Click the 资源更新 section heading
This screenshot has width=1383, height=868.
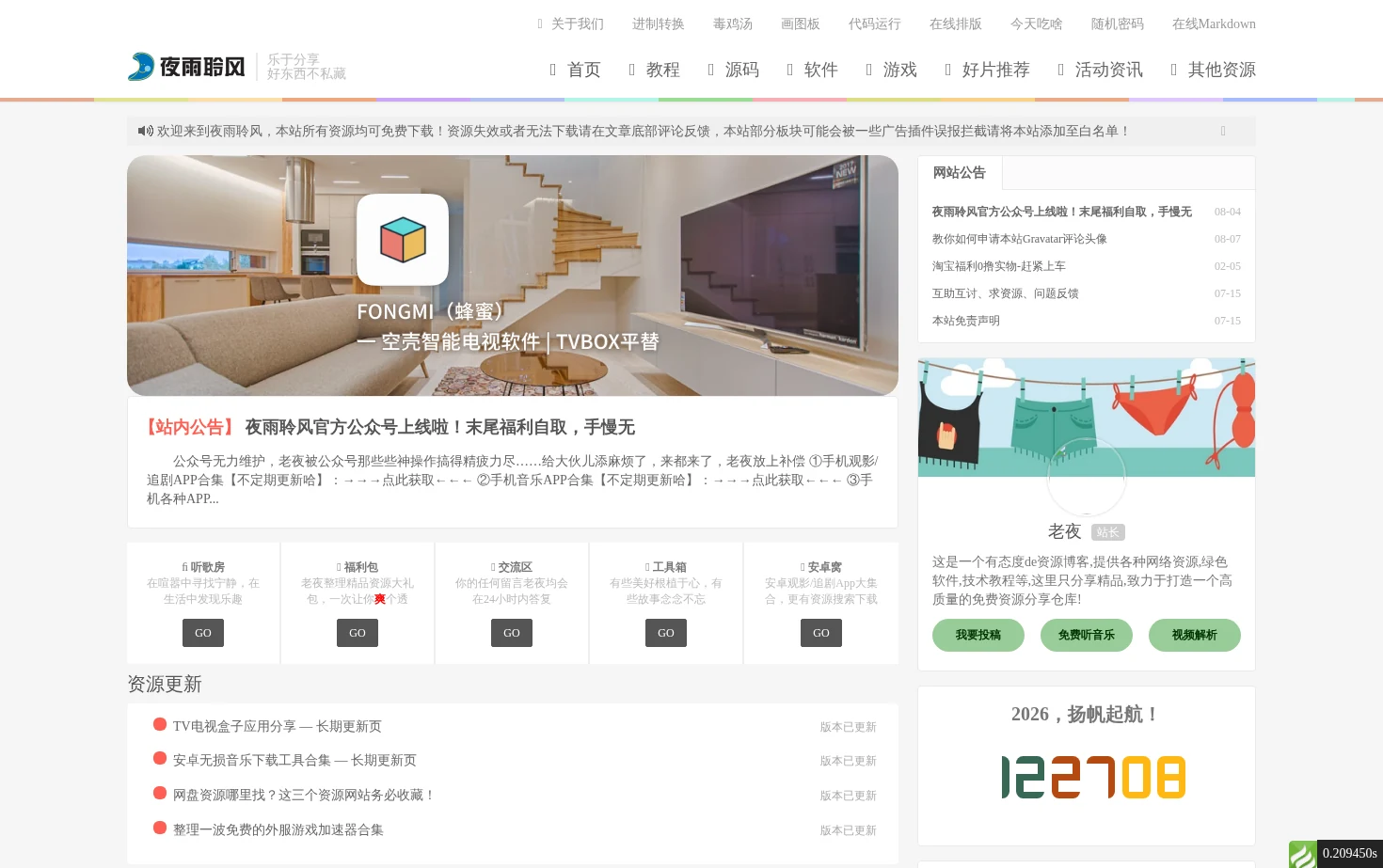(x=165, y=684)
